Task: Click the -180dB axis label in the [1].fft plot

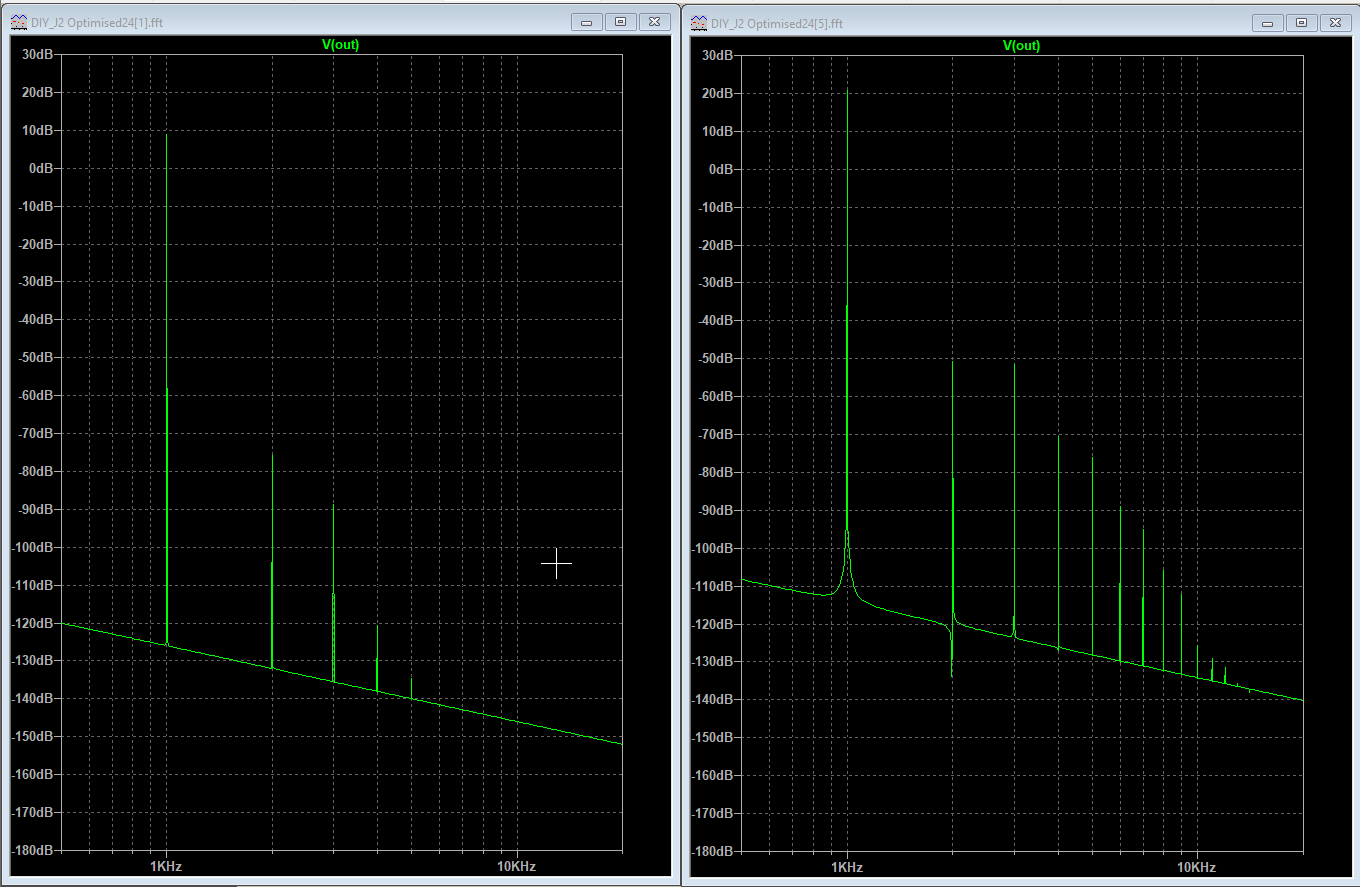Action: click(x=33, y=850)
